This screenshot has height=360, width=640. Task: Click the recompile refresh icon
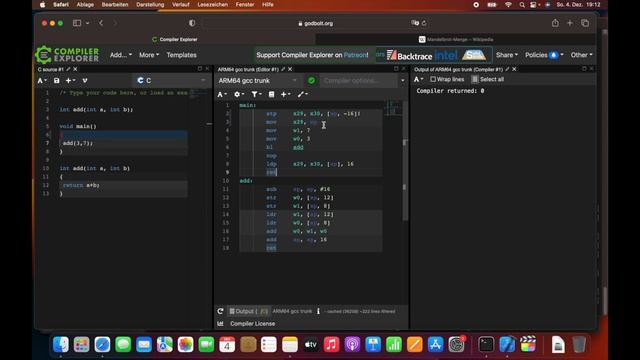[x=220, y=311]
